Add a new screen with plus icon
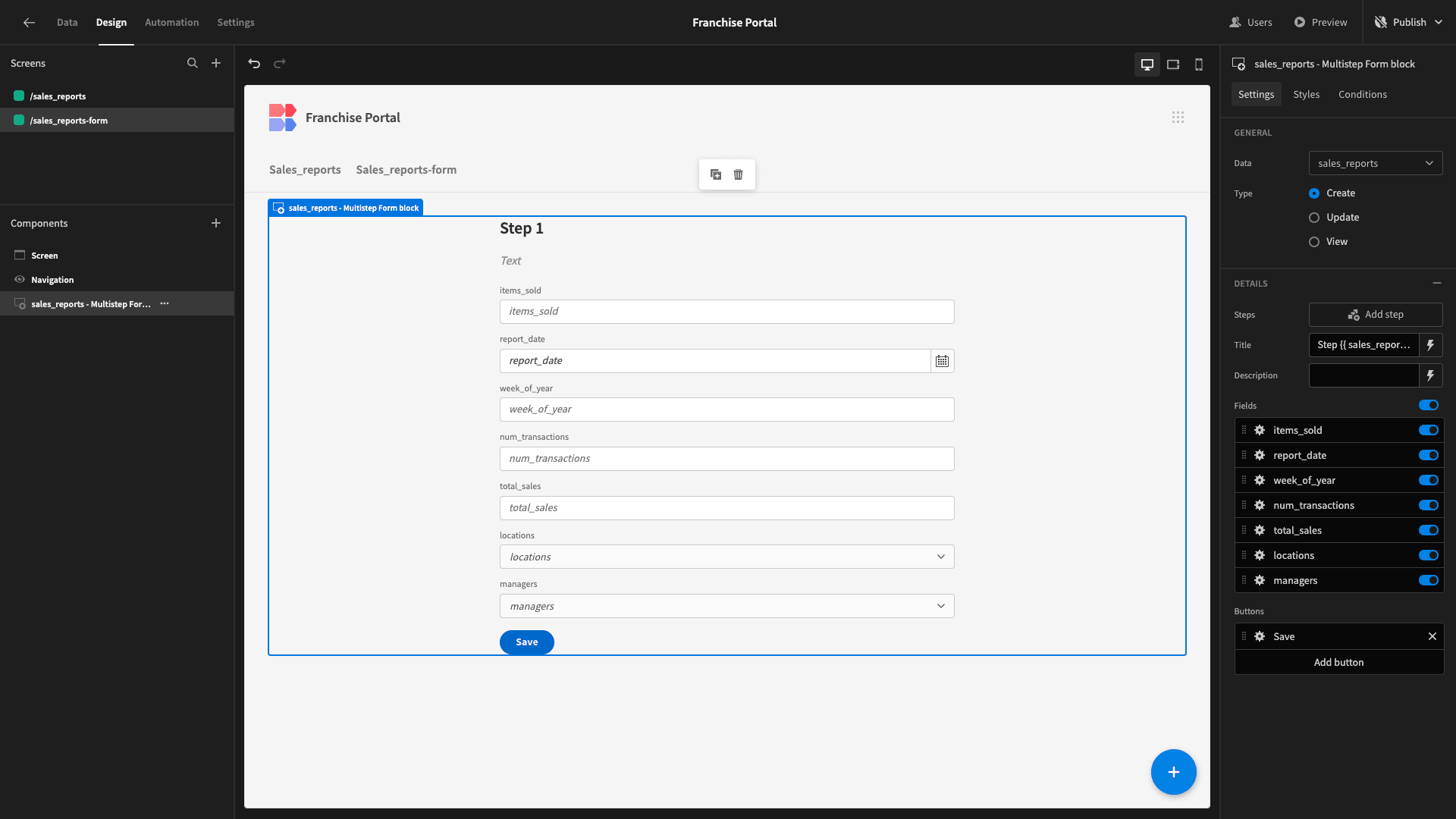The height and width of the screenshot is (819, 1456). pyautogui.click(x=216, y=64)
